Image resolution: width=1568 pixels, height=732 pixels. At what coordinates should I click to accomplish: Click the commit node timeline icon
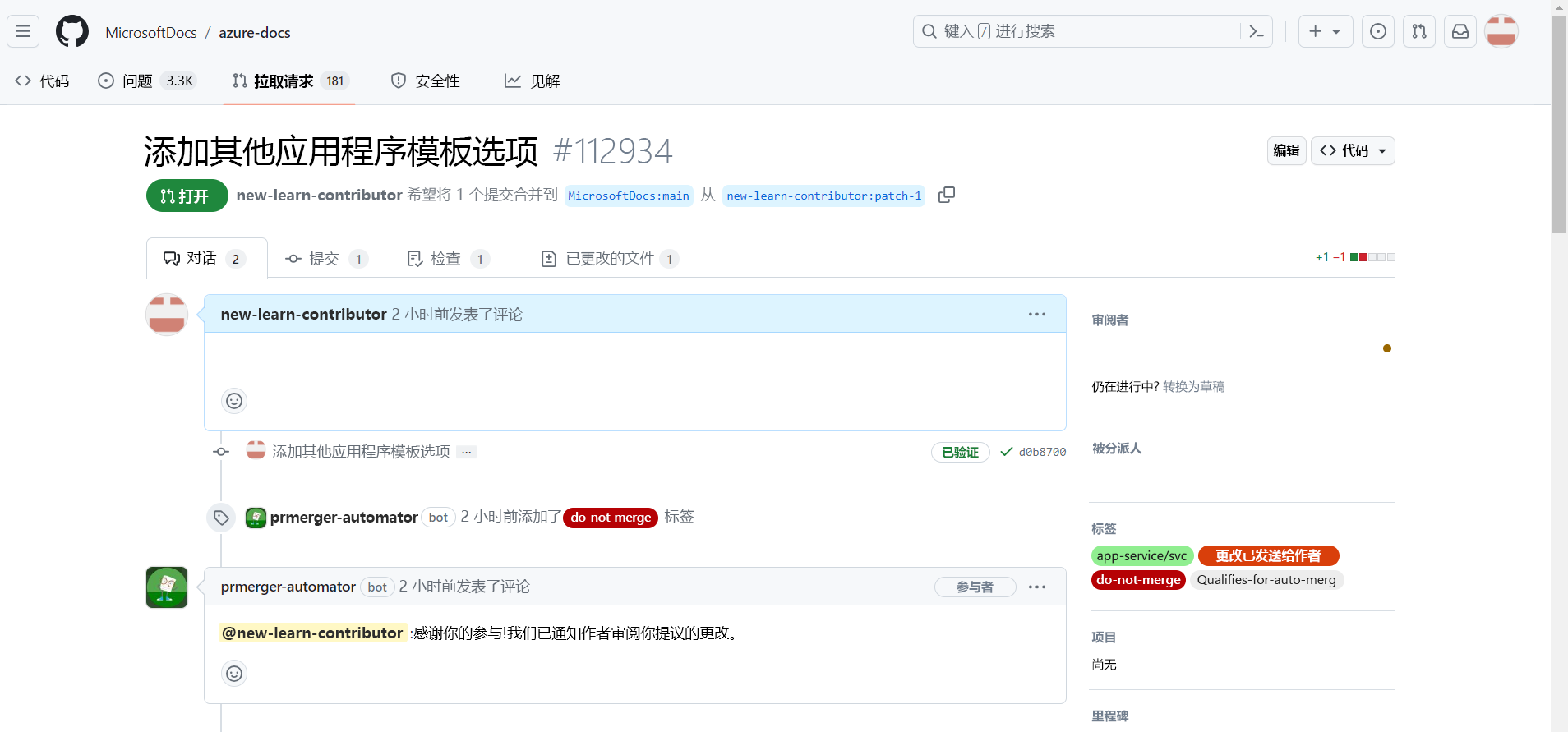coord(221,452)
